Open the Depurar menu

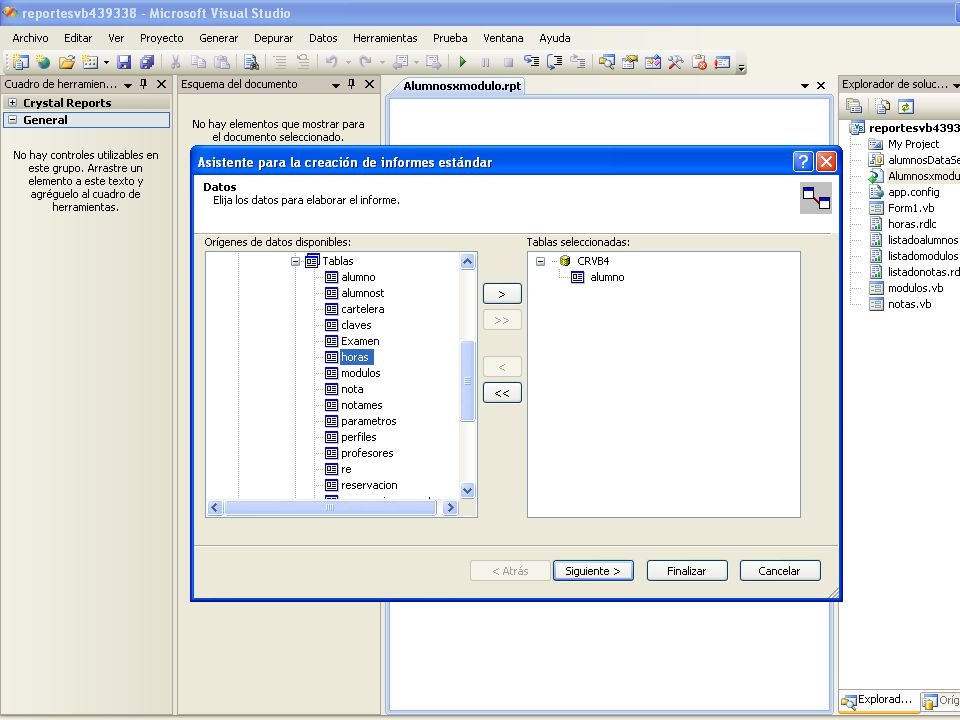[274, 38]
